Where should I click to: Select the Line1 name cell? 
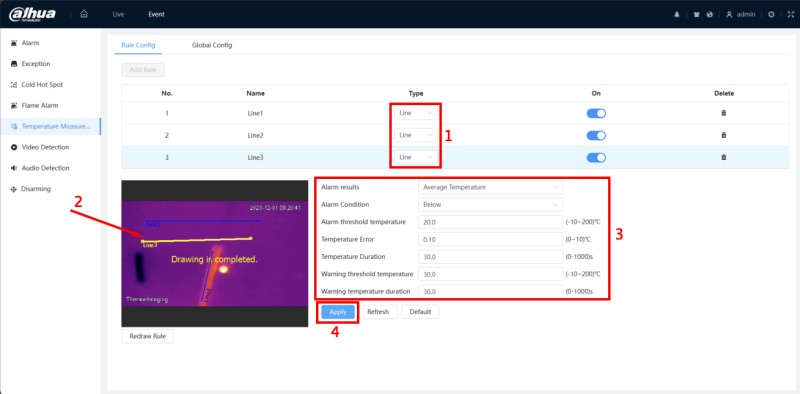point(255,113)
